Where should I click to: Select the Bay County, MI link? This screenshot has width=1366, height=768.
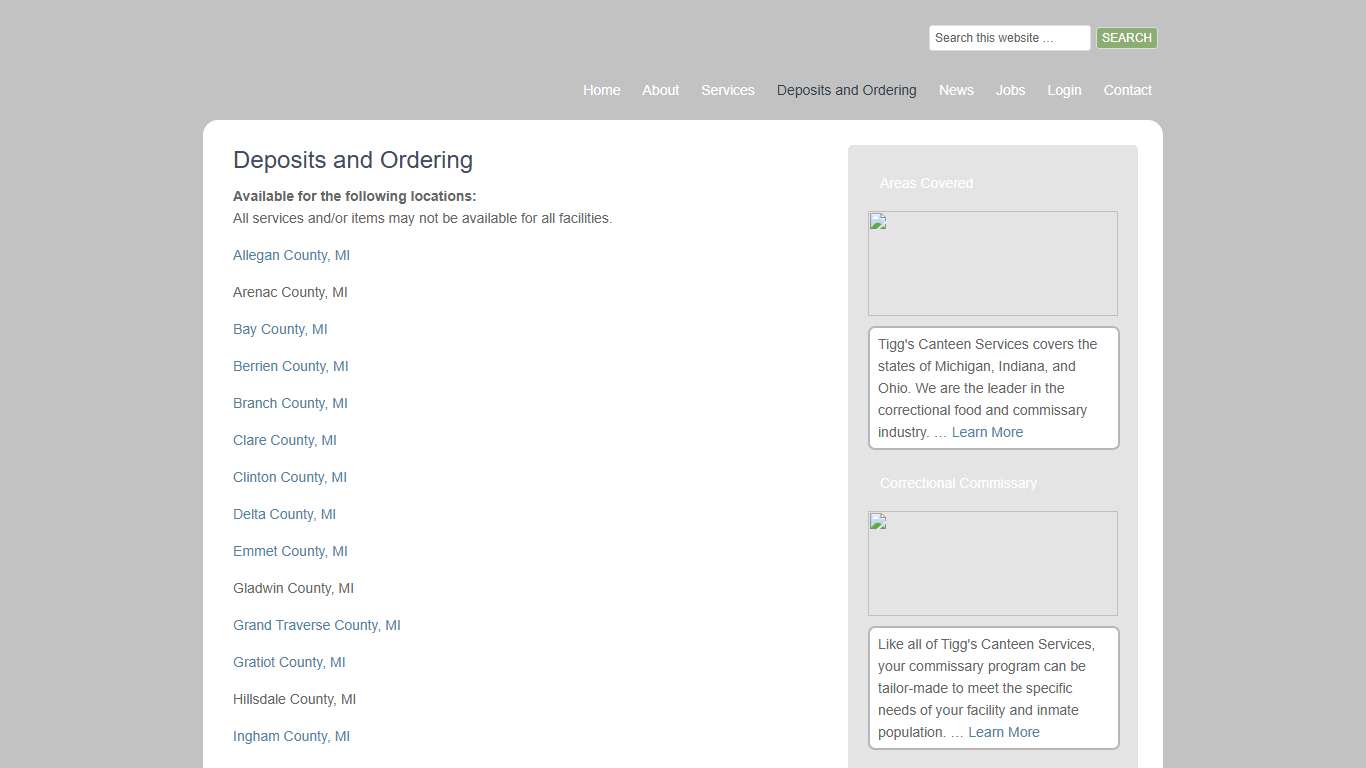pyautogui.click(x=280, y=329)
